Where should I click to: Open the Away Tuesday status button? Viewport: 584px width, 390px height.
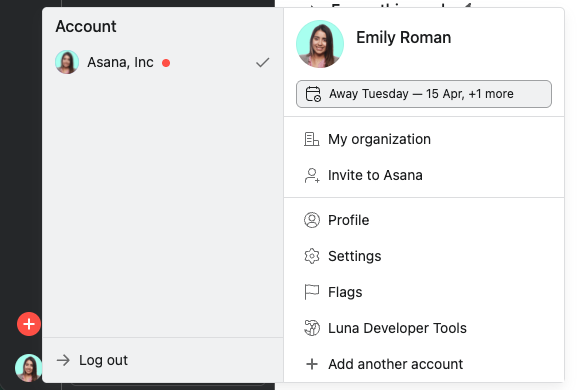424,94
